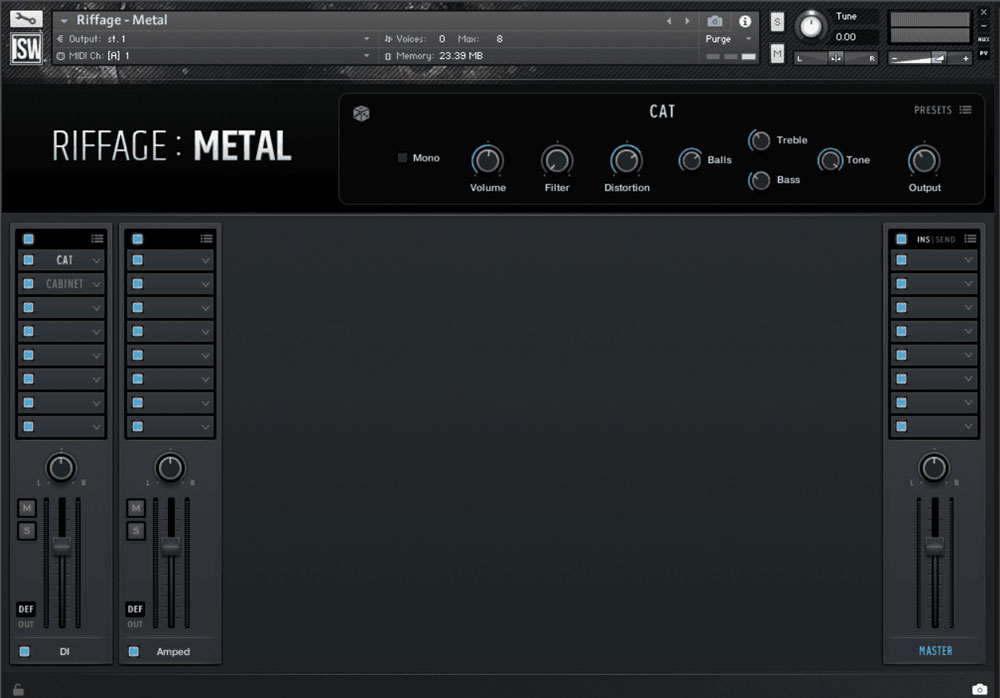Click the ISW logo icon
Screen dimensions: 1000x698
[26, 48]
